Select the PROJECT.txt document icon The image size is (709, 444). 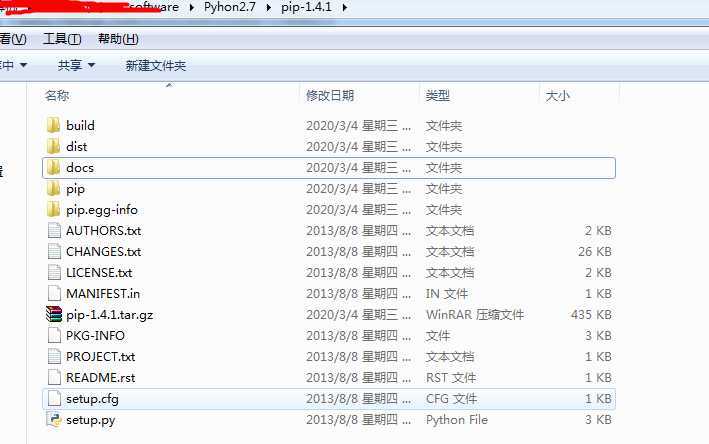[x=54, y=356]
